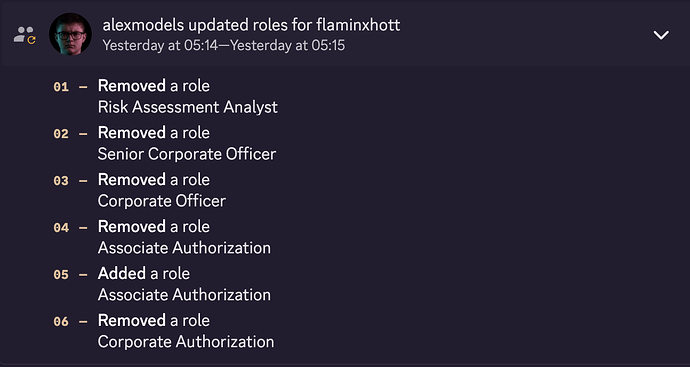
Task: Select change 01 Removed a role
Action: [154, 86]
